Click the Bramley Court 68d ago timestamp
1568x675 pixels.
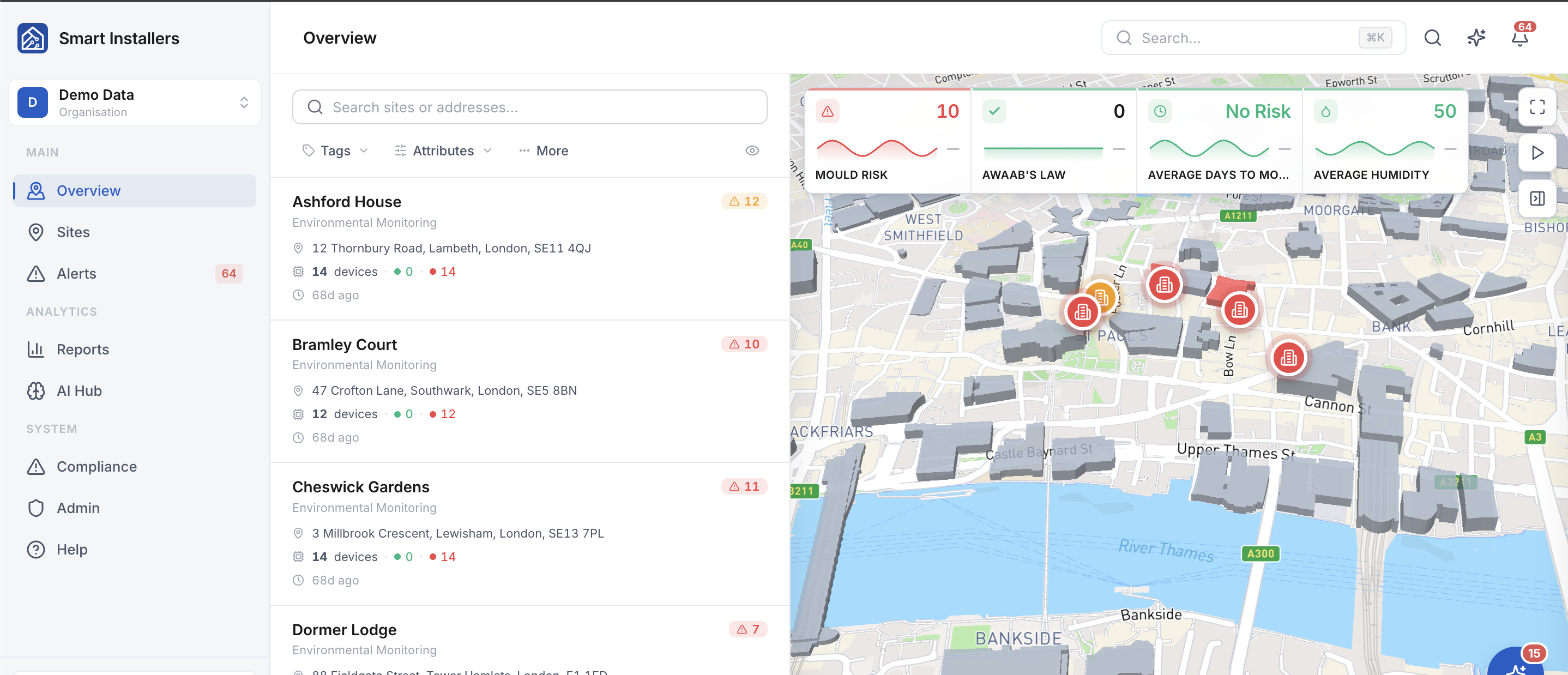335,438
